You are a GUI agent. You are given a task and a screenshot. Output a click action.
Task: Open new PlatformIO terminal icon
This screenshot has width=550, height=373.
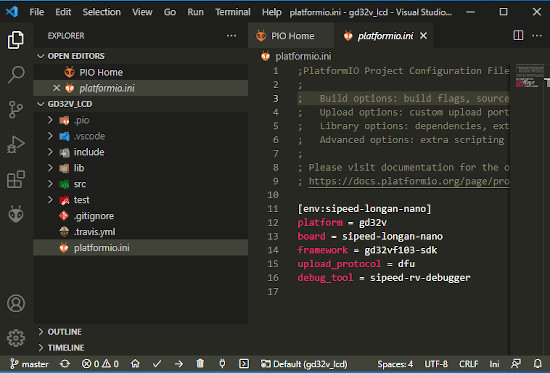pos(244,364)
